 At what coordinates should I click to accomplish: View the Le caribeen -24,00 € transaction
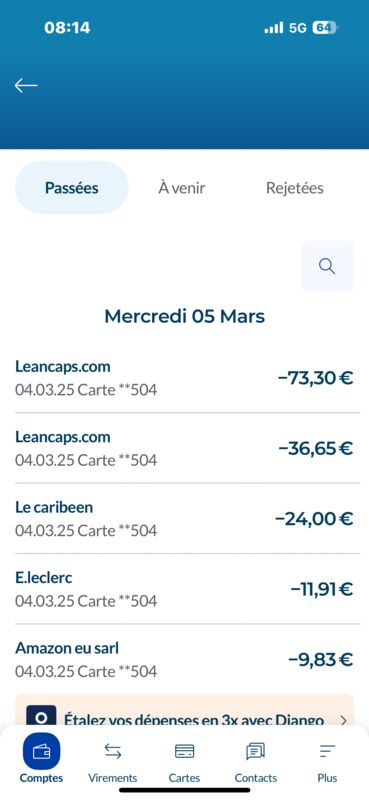(x=184, y=518)
